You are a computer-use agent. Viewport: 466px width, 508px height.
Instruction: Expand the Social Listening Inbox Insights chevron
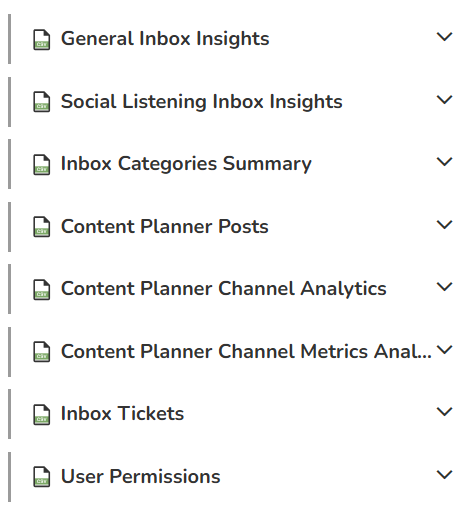pyautogui.click(x=444, y=99)
